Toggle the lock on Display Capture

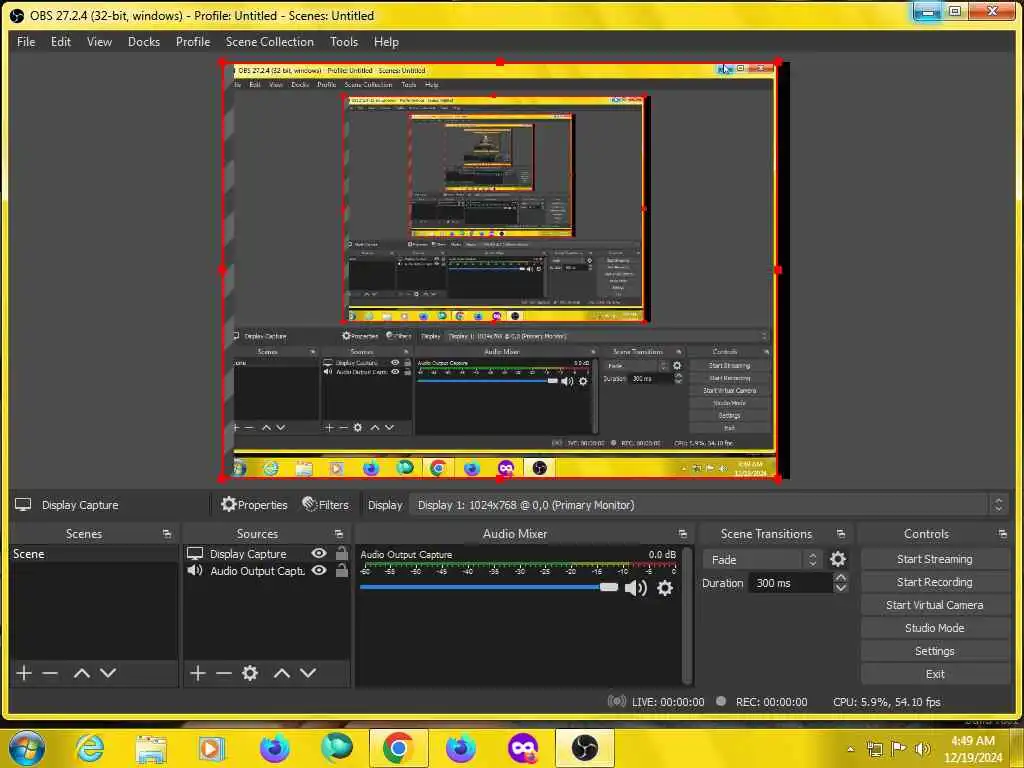(341, 553)
